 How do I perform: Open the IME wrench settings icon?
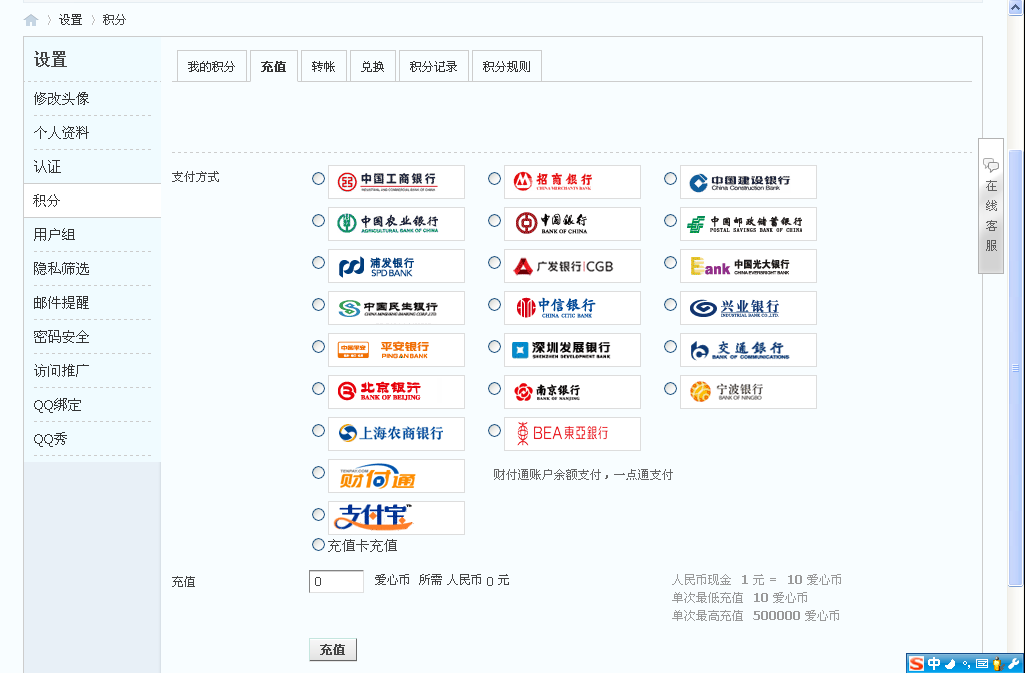tap(1013, 664)
